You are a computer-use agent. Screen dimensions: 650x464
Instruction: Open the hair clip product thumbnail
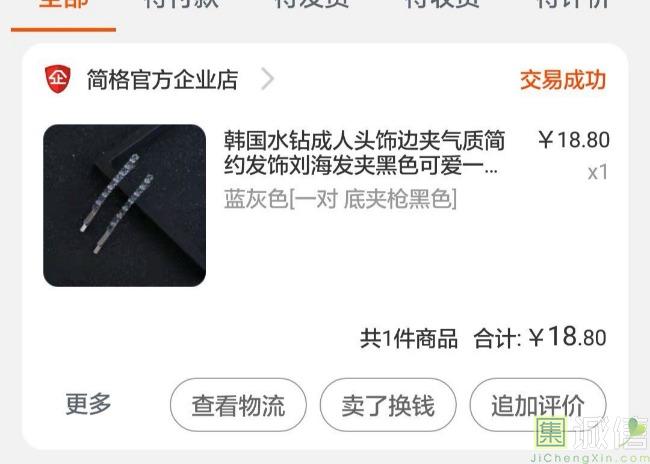point(124,205)
